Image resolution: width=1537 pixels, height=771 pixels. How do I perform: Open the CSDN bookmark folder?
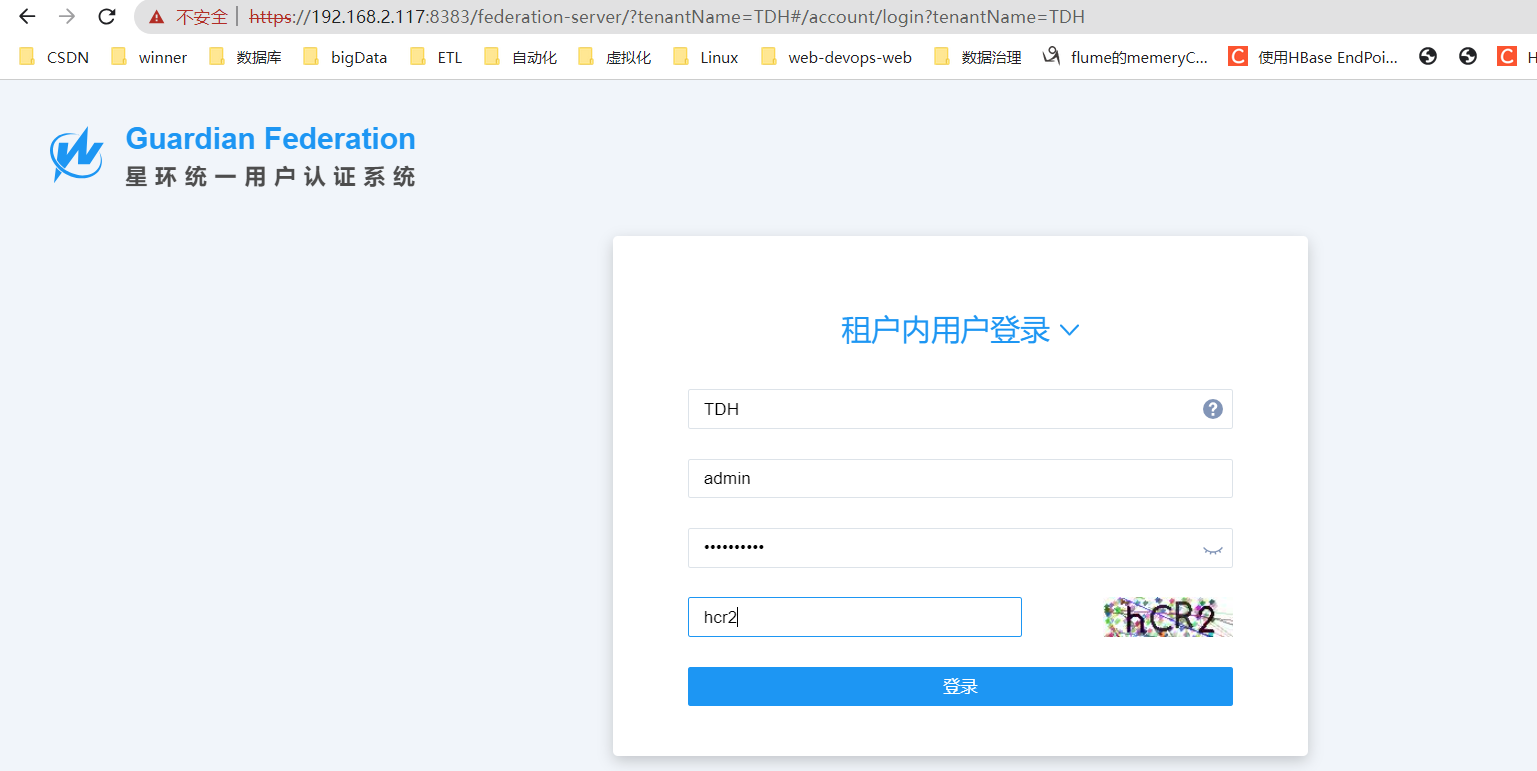tap(55, 57)
